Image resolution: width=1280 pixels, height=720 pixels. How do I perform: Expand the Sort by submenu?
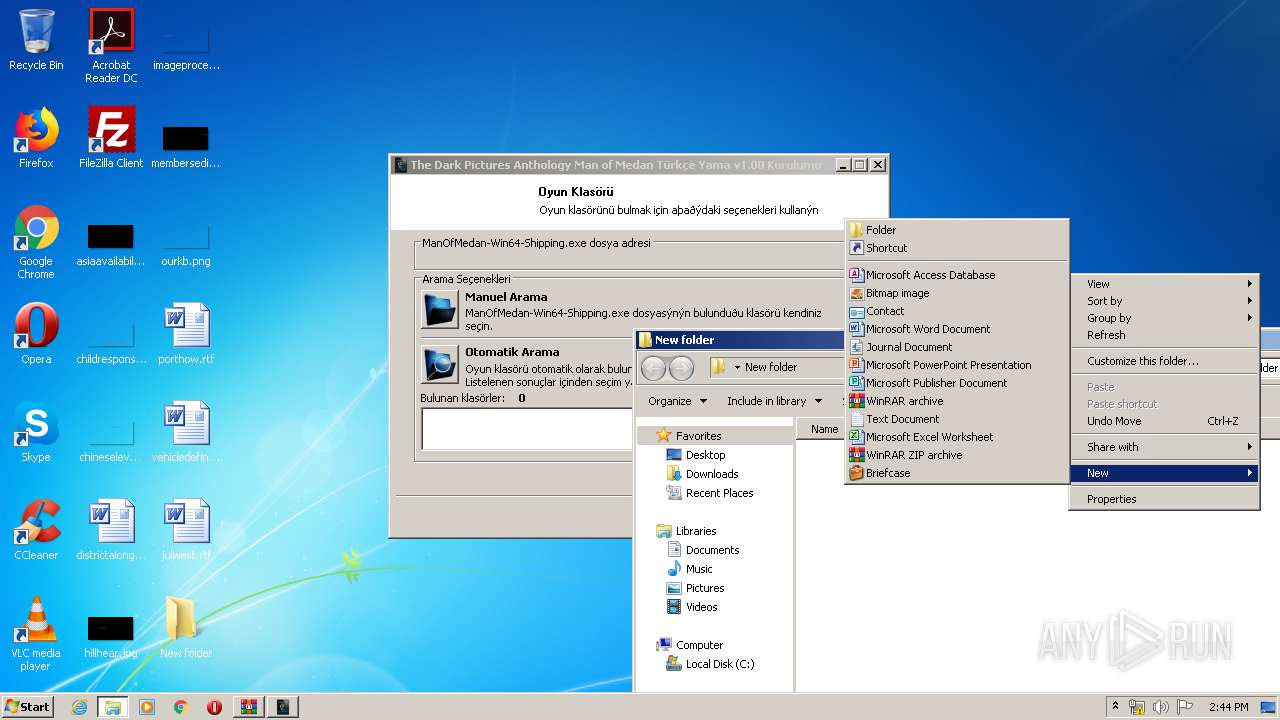pyautogui.click(x=1164, y=301)
